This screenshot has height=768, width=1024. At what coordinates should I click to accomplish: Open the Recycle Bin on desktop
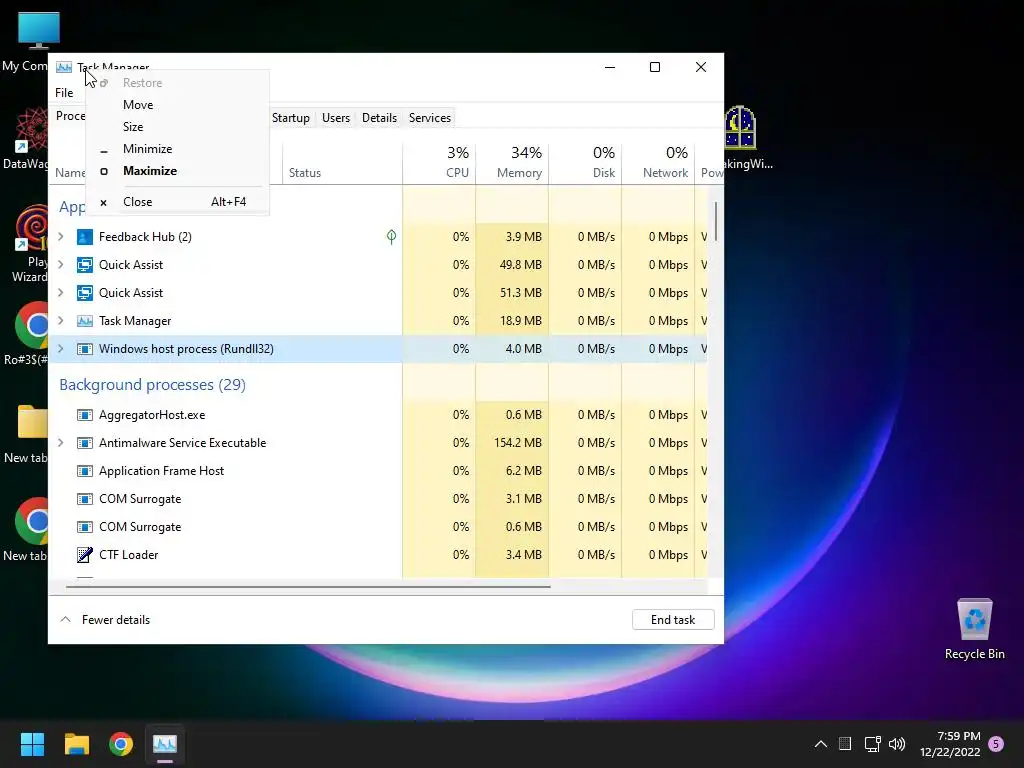974,629
